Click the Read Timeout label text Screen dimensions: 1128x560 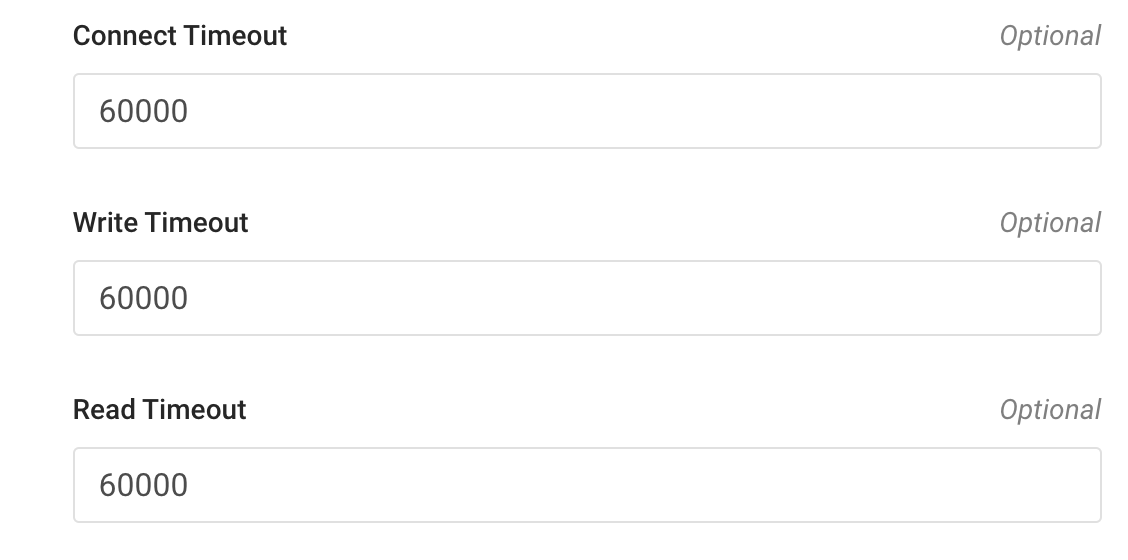point(160,410)
